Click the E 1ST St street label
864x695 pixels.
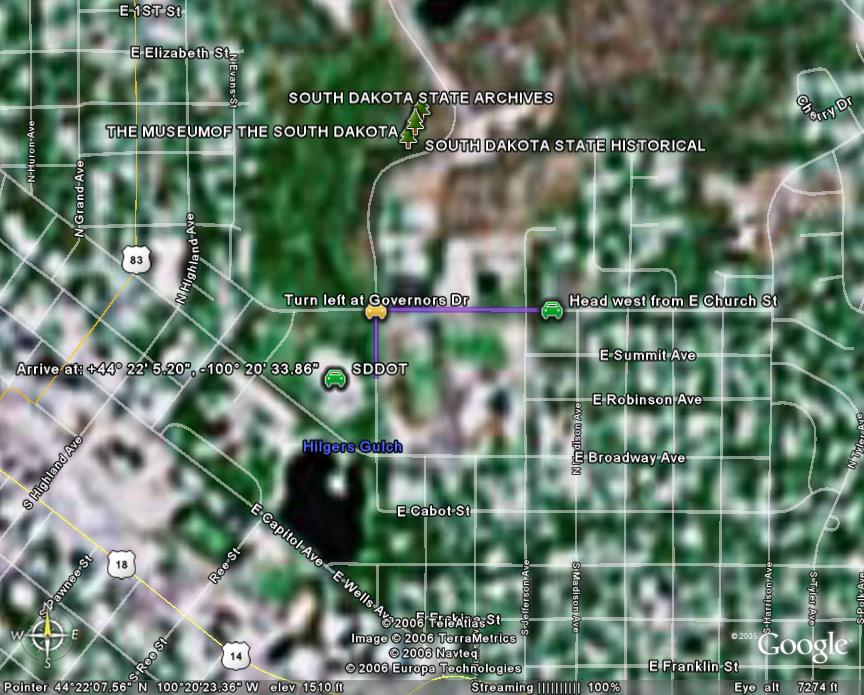[150, 11]
